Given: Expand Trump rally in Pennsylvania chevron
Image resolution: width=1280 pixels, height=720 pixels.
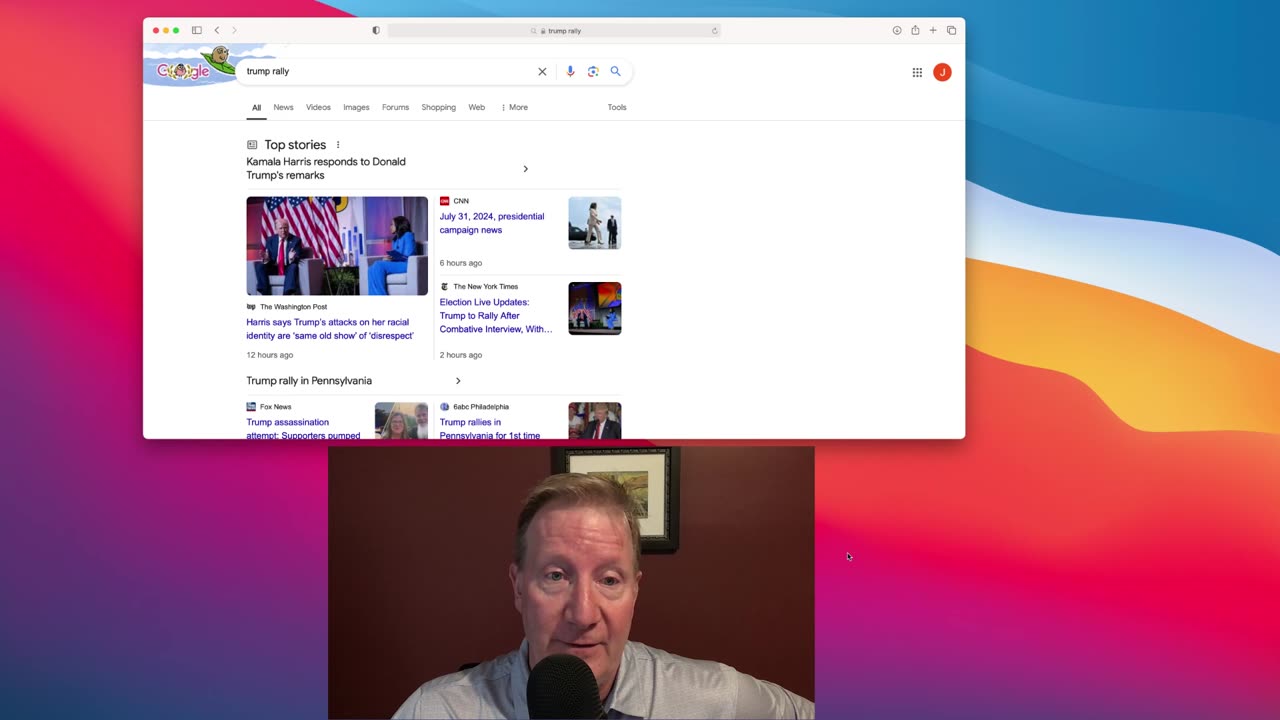Looking at the screenshot, I should coord(458,381).
